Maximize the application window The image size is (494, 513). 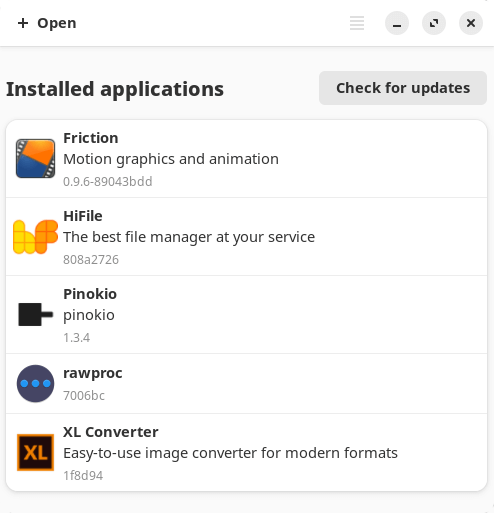point(434,23)
